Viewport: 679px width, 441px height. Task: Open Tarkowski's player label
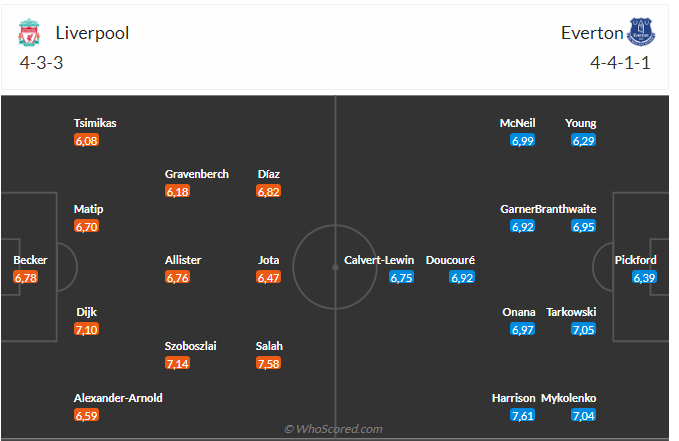coord(571,312)
